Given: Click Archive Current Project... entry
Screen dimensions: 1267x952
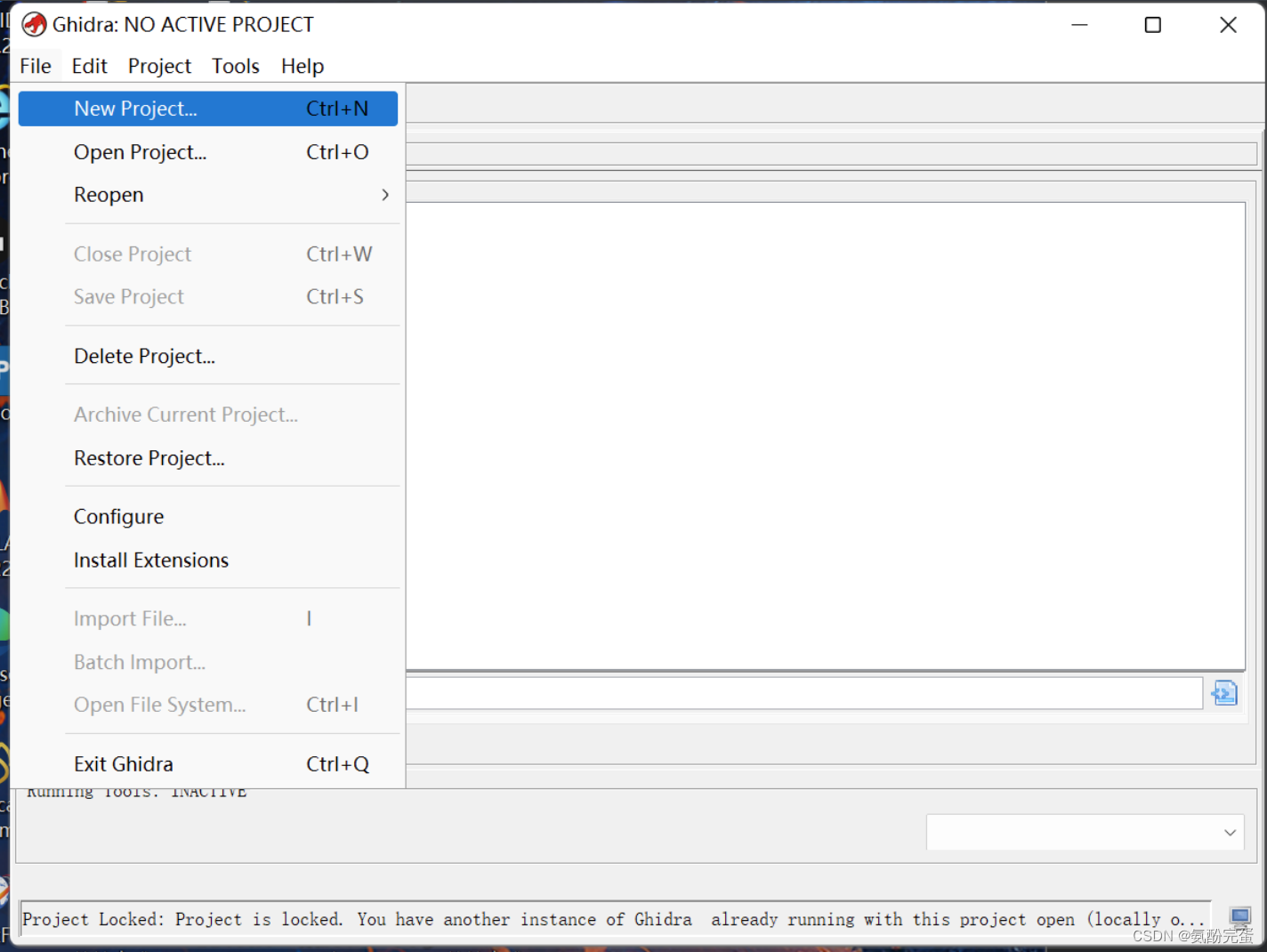Looking at the screenshot, I should pyautogui.click(x=208, y=415).
